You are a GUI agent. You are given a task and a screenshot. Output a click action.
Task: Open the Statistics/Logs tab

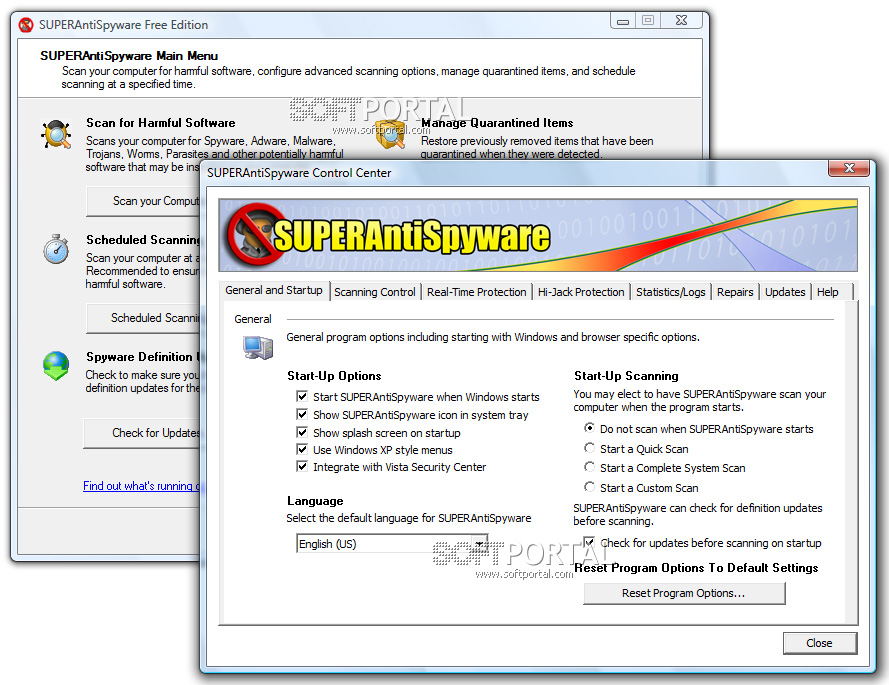click(x=671, y=292)
